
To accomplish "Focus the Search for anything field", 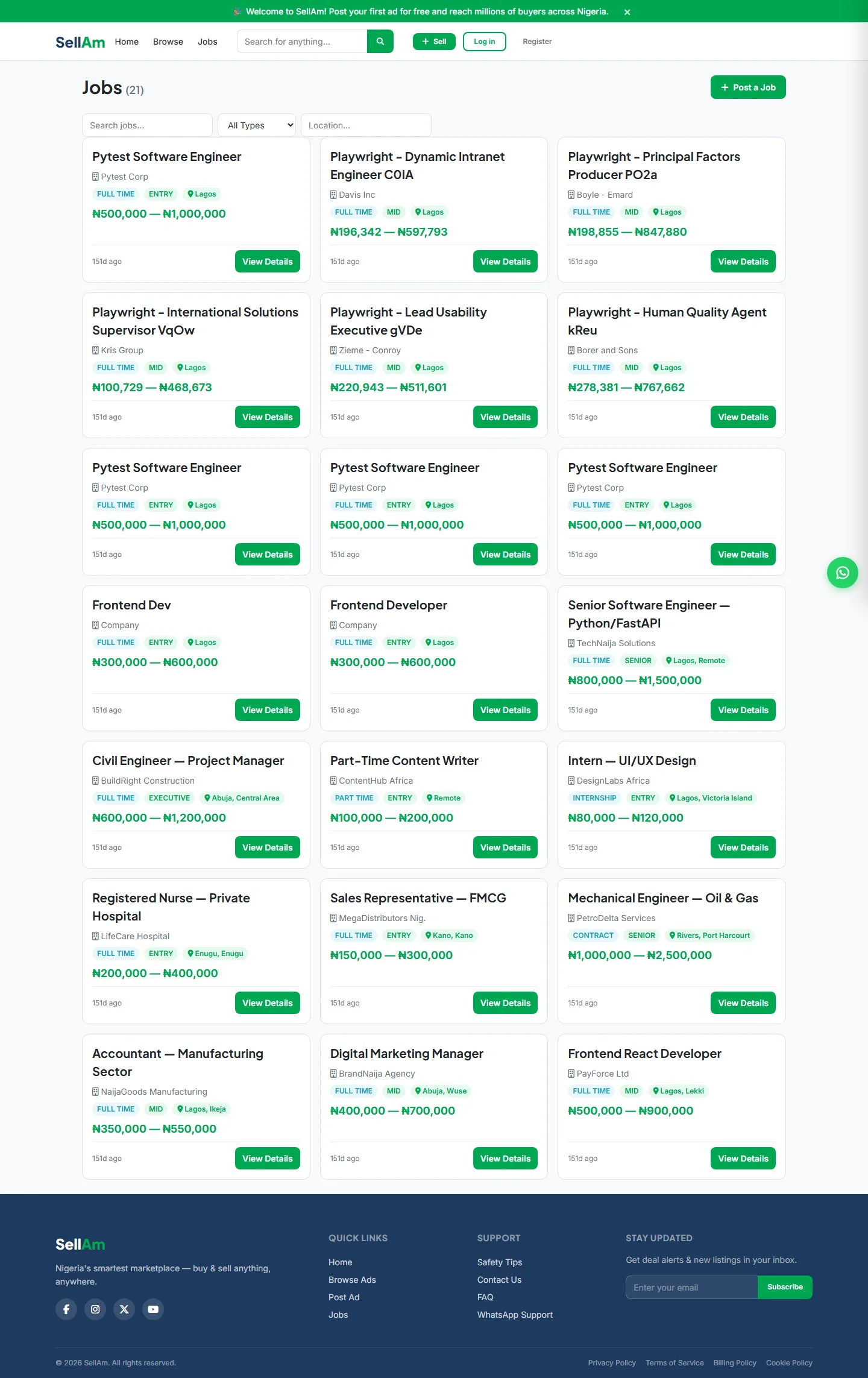I will (x=302, y=42).
